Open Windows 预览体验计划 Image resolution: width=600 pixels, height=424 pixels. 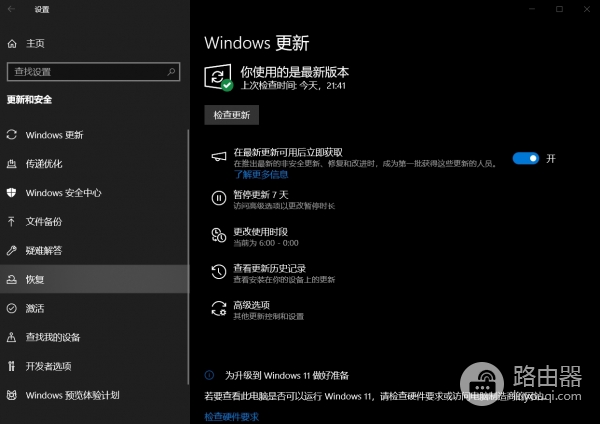click(x=73, y=395)
